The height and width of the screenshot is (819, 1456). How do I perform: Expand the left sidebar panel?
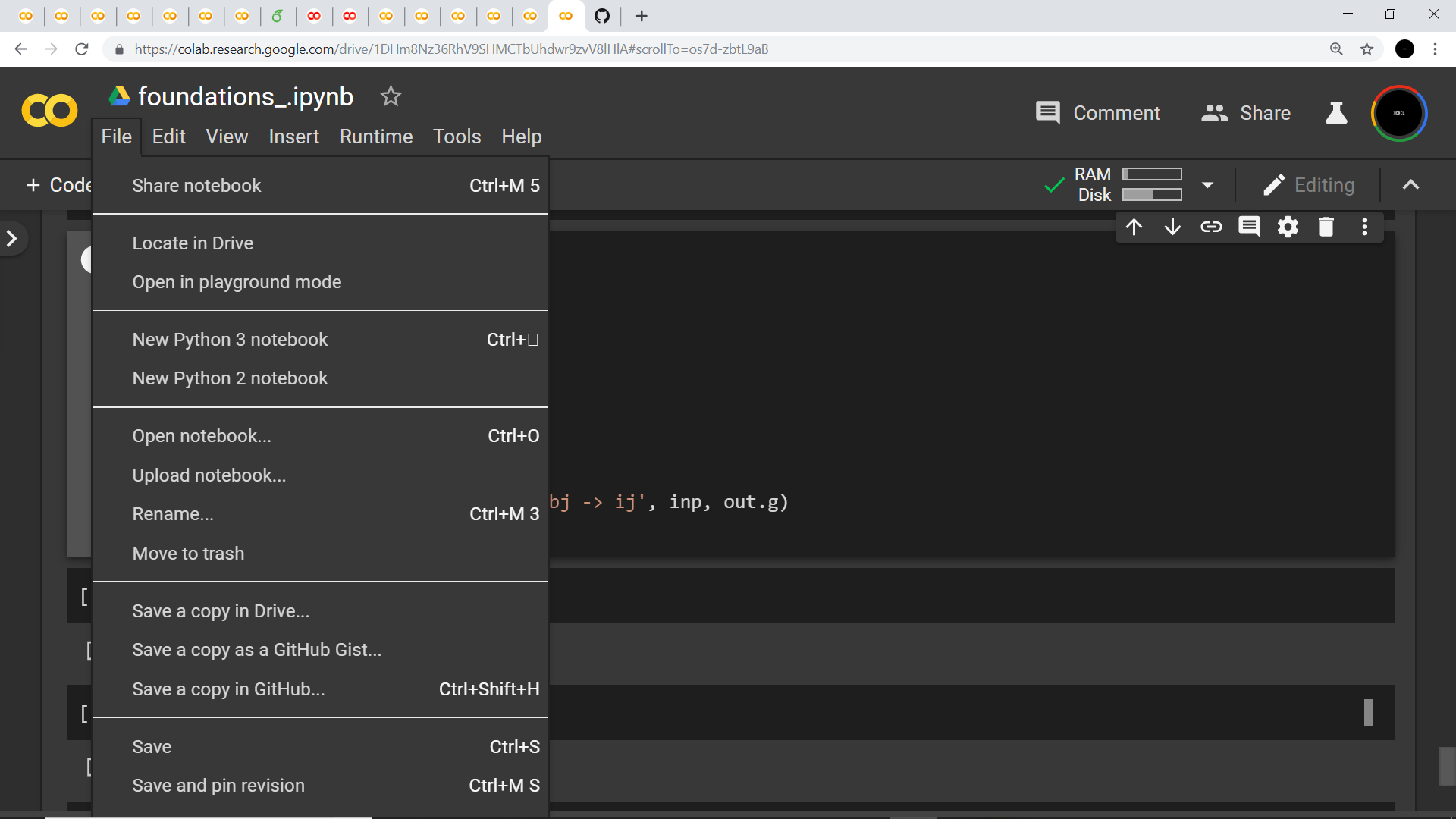(x=12, y=238)
